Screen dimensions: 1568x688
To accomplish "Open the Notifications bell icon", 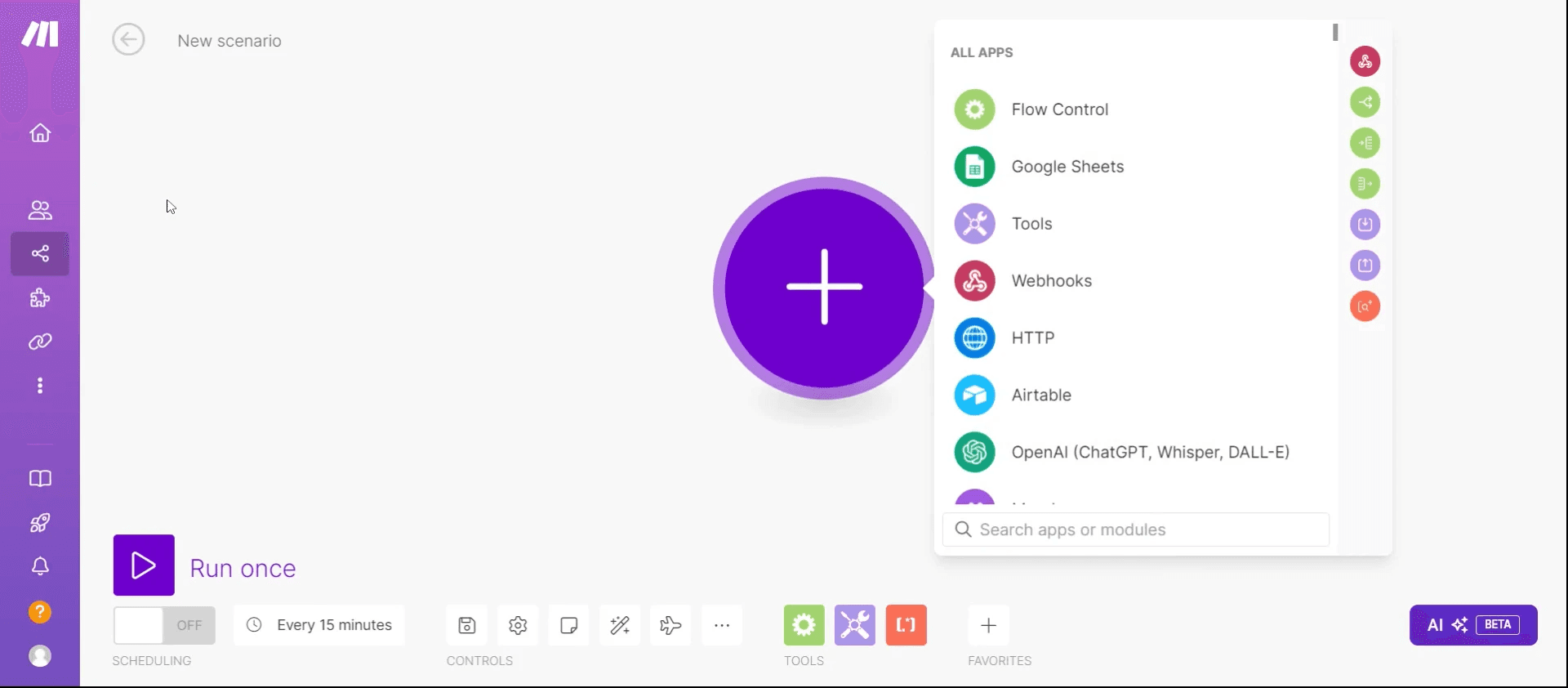I will 40,566.
